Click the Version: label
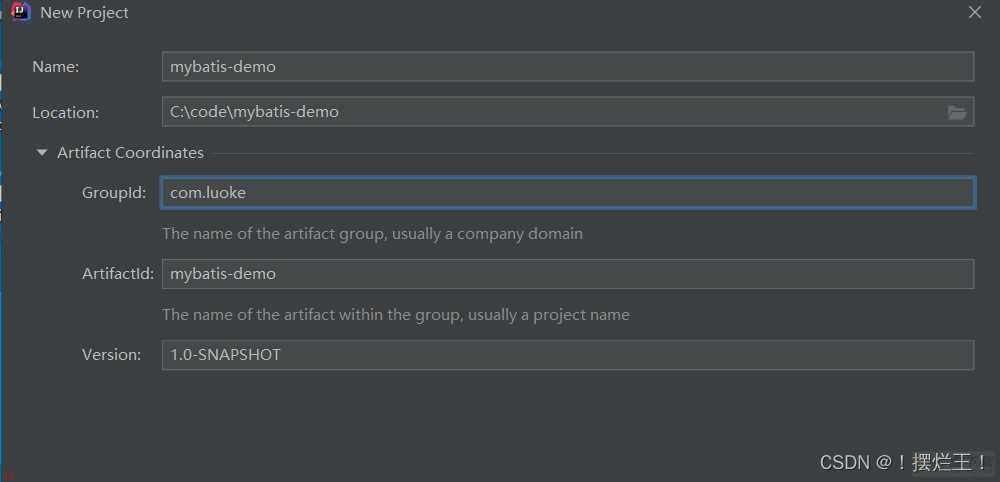This screenshot has width=1000, height=482. (111, 355)
